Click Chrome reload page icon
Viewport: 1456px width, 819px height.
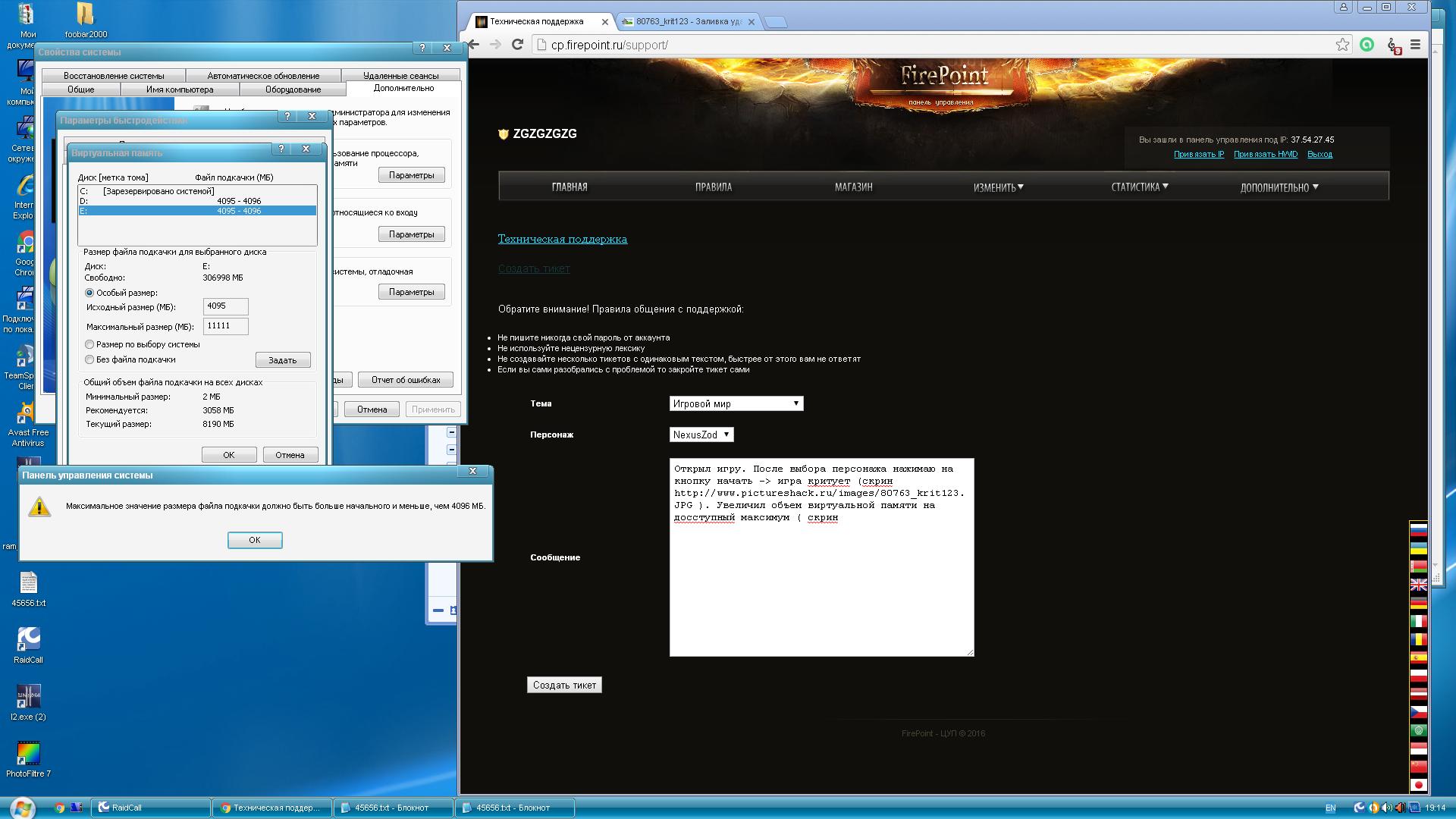tap(517, 45)
